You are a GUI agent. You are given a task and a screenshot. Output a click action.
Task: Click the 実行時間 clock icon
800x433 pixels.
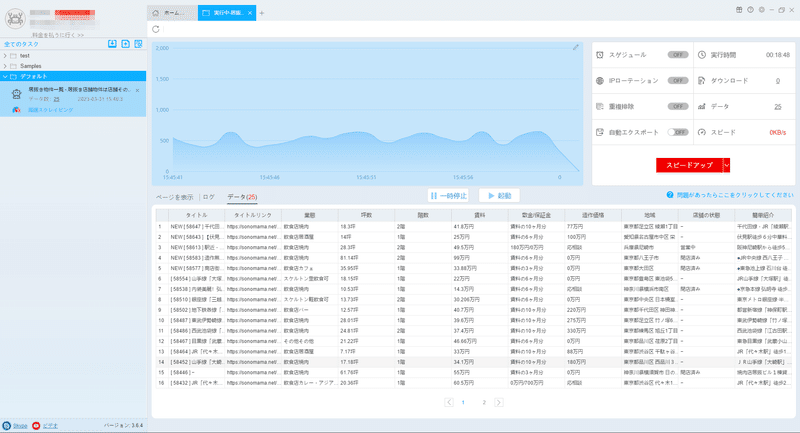pyautogui.click(x=702, y=55)
